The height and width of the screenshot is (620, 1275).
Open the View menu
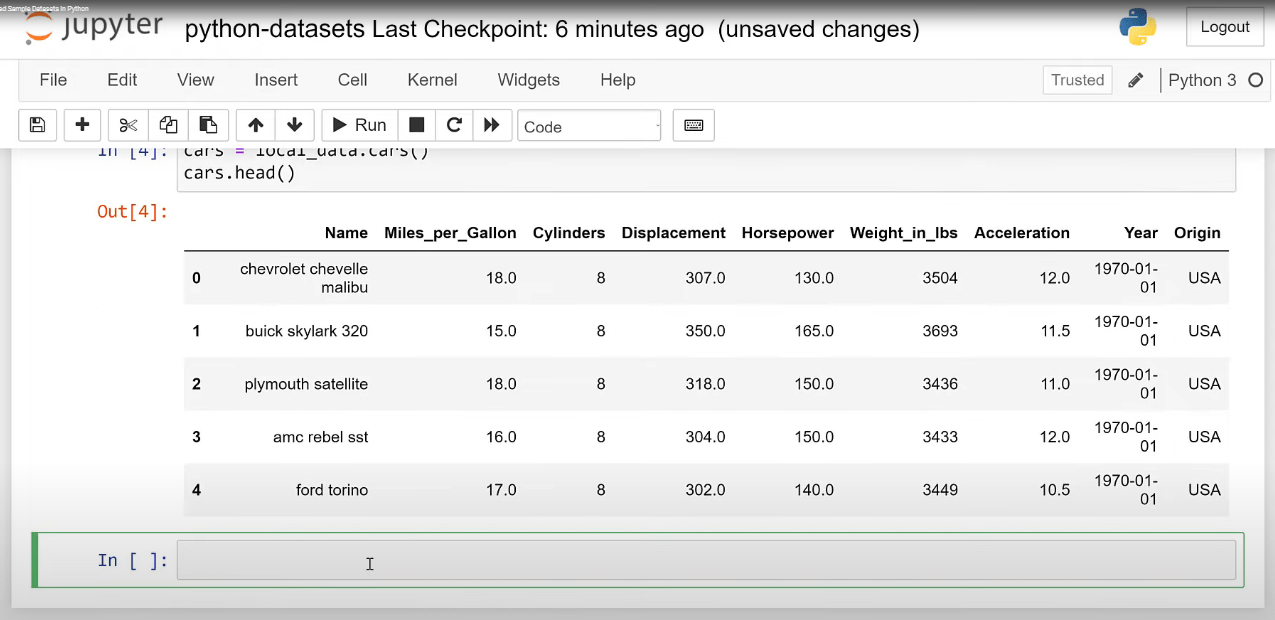tap(195, 80)
